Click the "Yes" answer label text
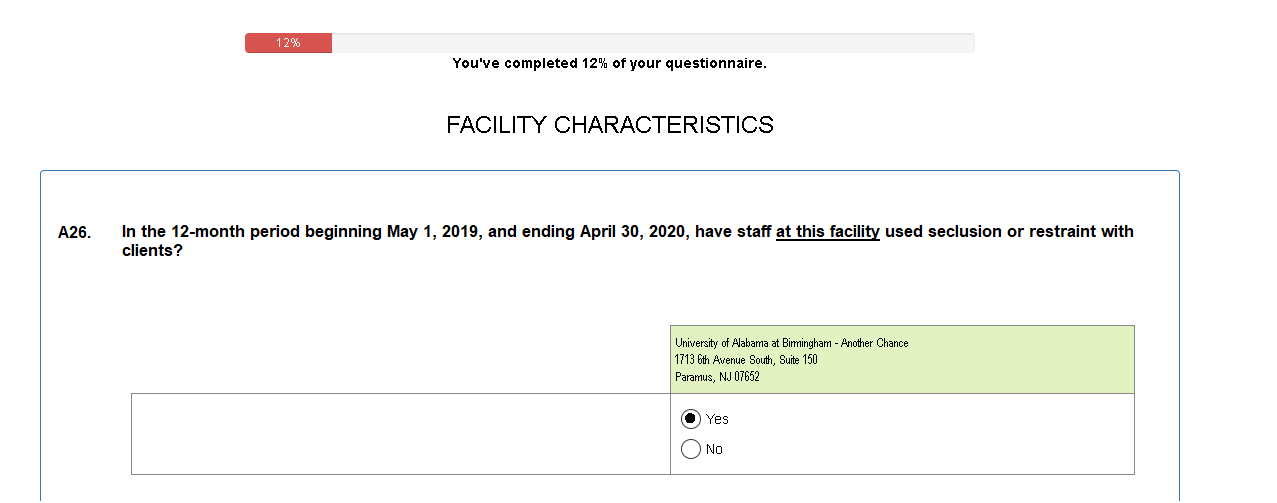This screenshot has width=1277, height=503. click(x=717, y=419)
